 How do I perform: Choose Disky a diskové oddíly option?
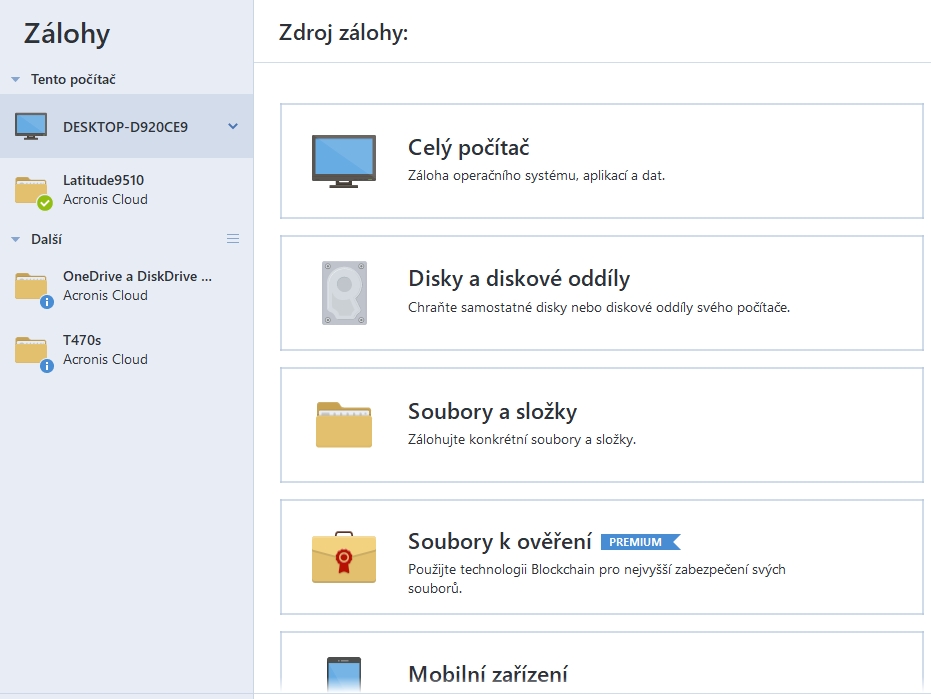point(601,293)
